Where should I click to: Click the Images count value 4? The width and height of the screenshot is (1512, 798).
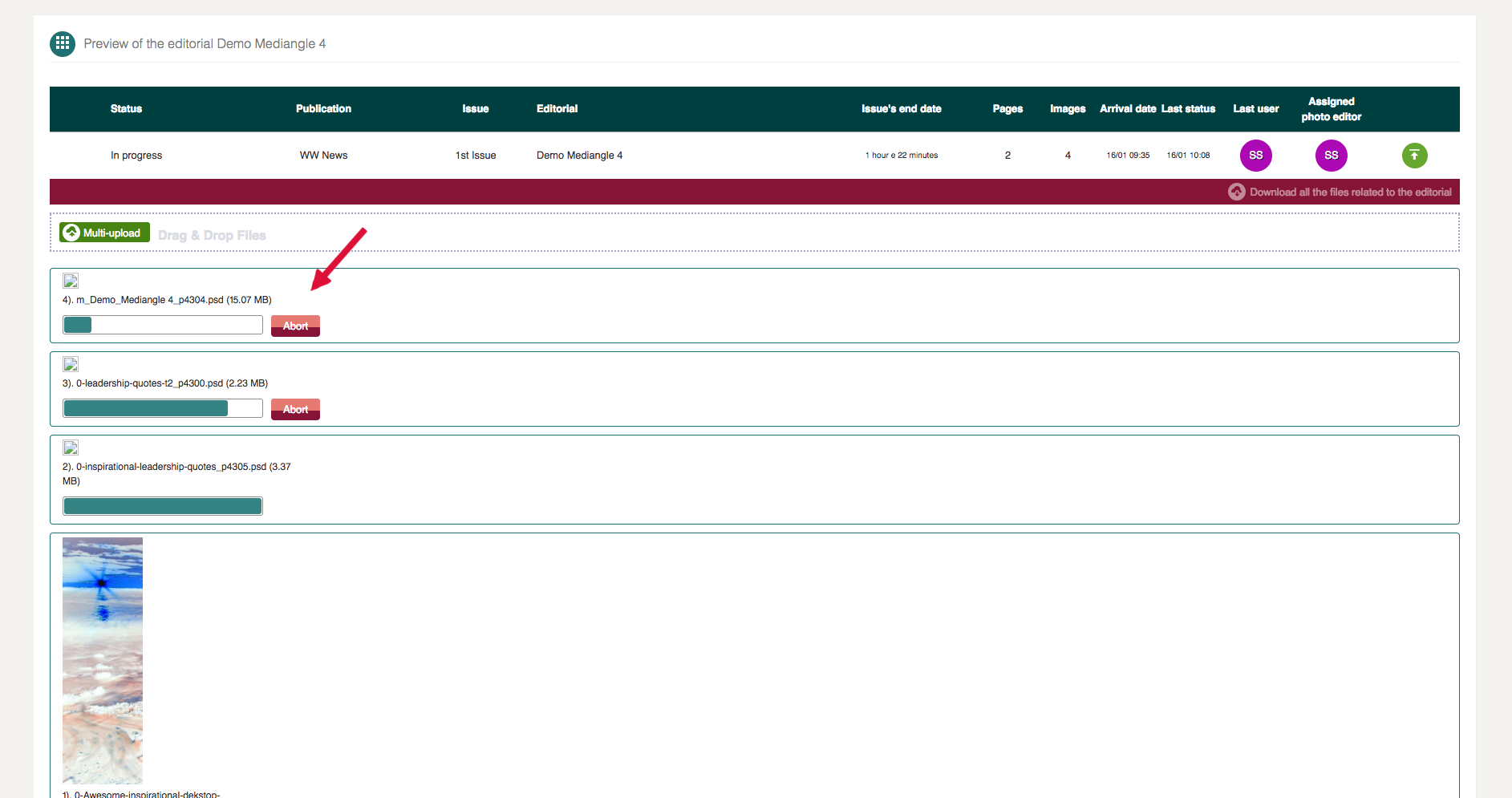1068,156
